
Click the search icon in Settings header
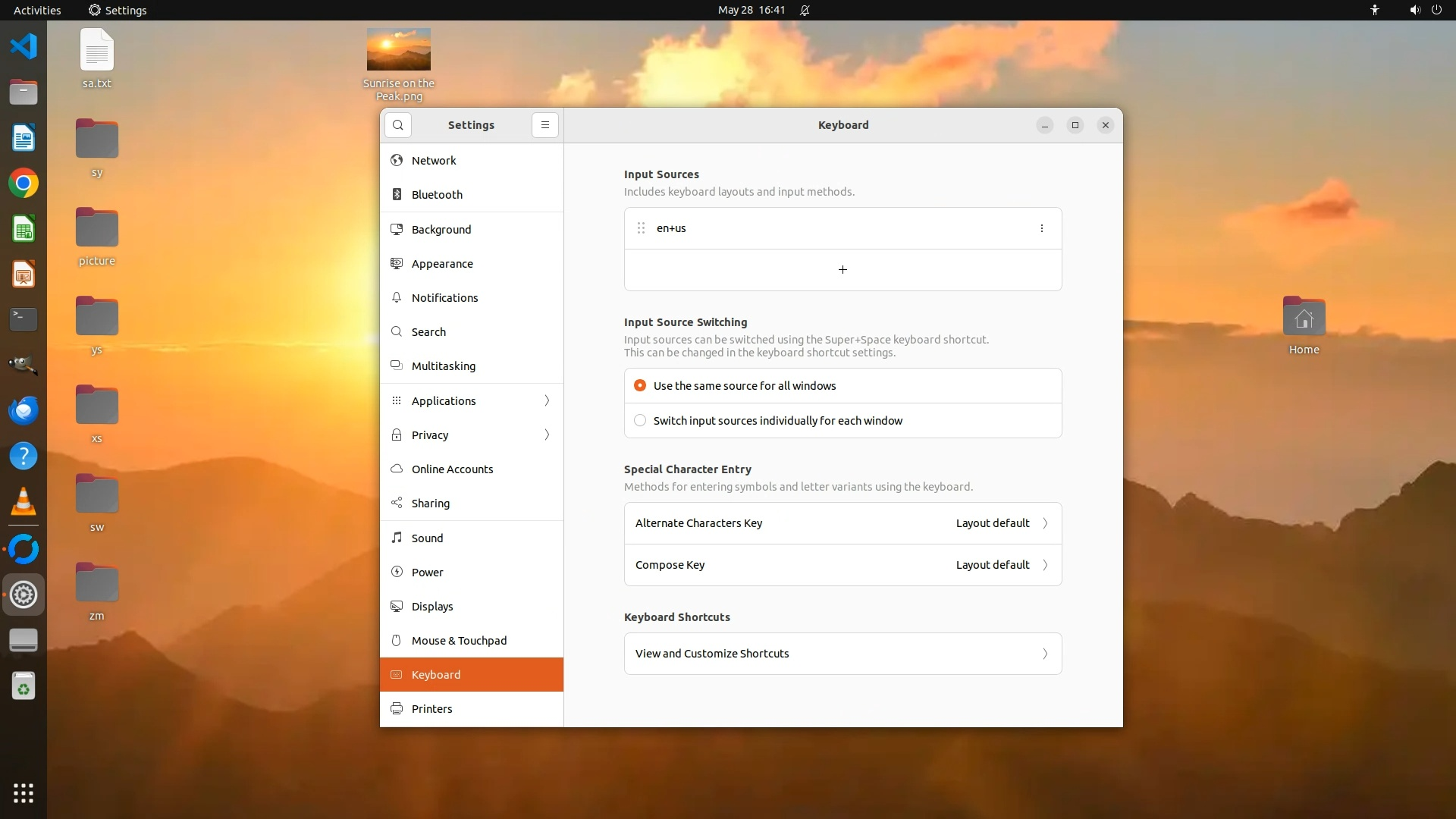click(x=397, y=125)
